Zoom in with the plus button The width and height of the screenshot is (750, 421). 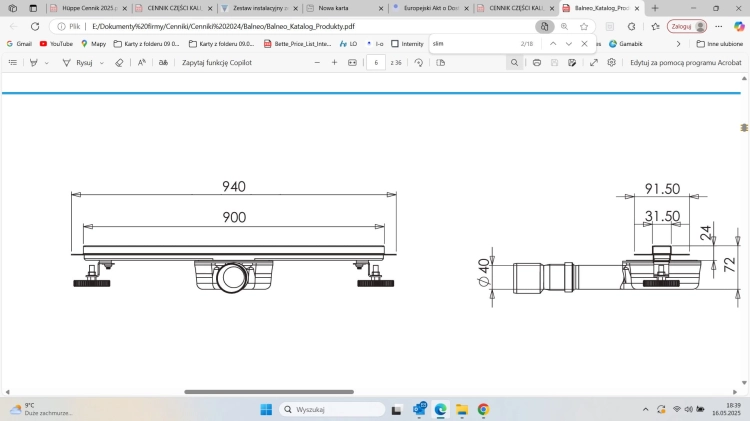(x=334, y=63)
